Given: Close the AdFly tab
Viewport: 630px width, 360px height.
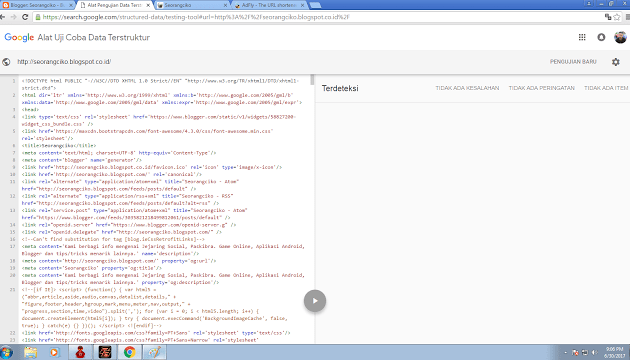Looking at the screenshot, I should (302, 5).
